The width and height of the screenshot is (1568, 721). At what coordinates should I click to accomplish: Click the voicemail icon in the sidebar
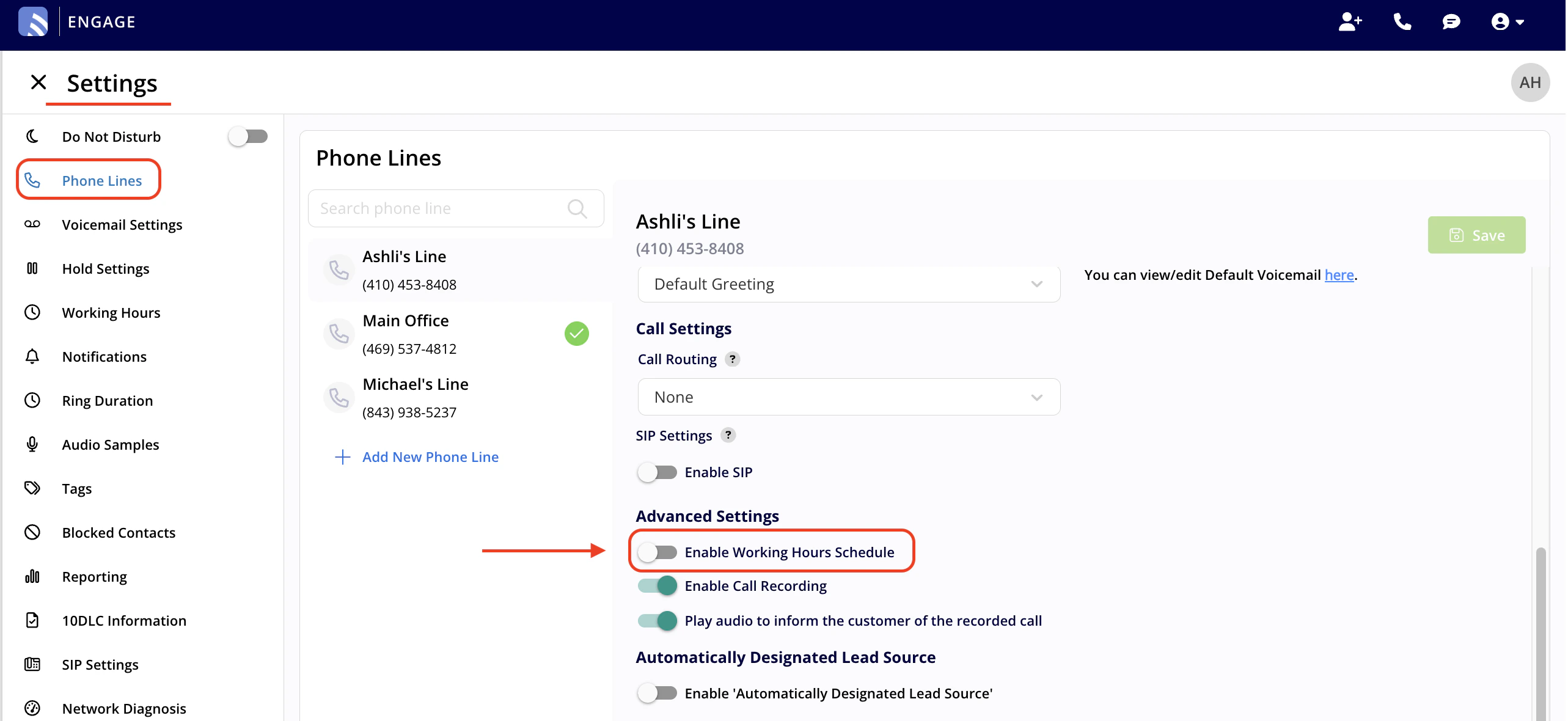(32, 224)
